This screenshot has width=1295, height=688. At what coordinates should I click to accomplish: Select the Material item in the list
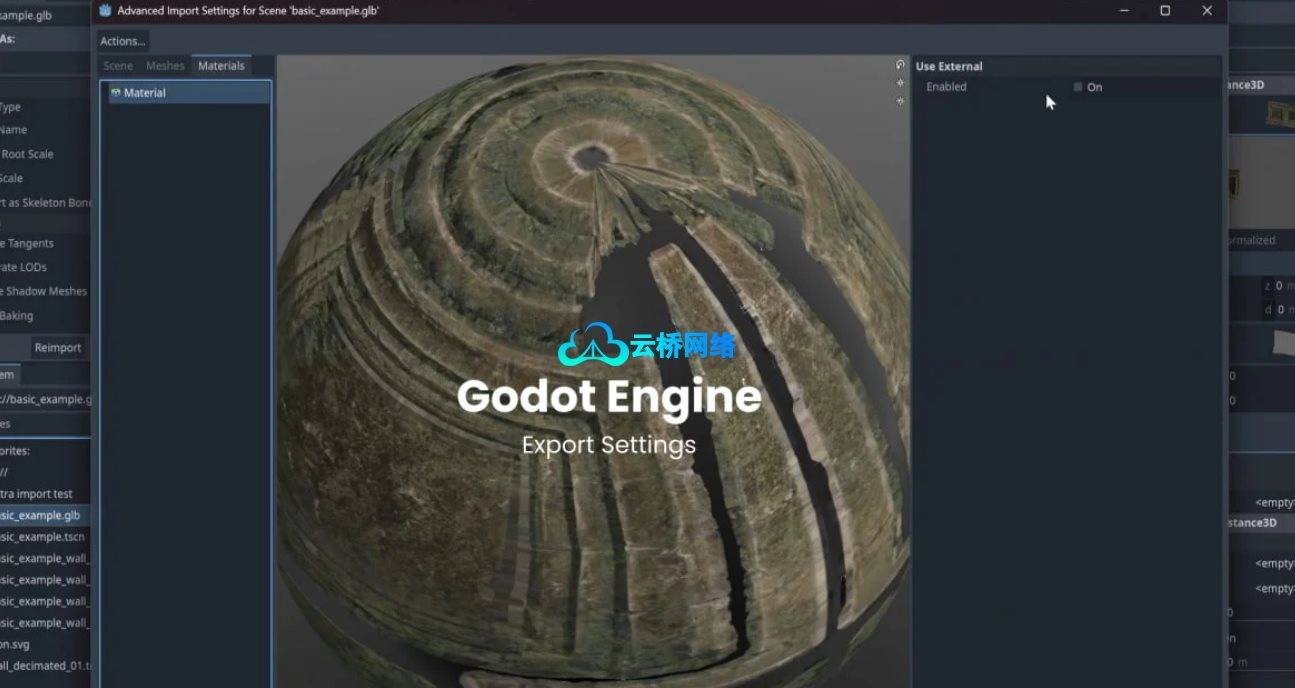click(x=145, y=93)
